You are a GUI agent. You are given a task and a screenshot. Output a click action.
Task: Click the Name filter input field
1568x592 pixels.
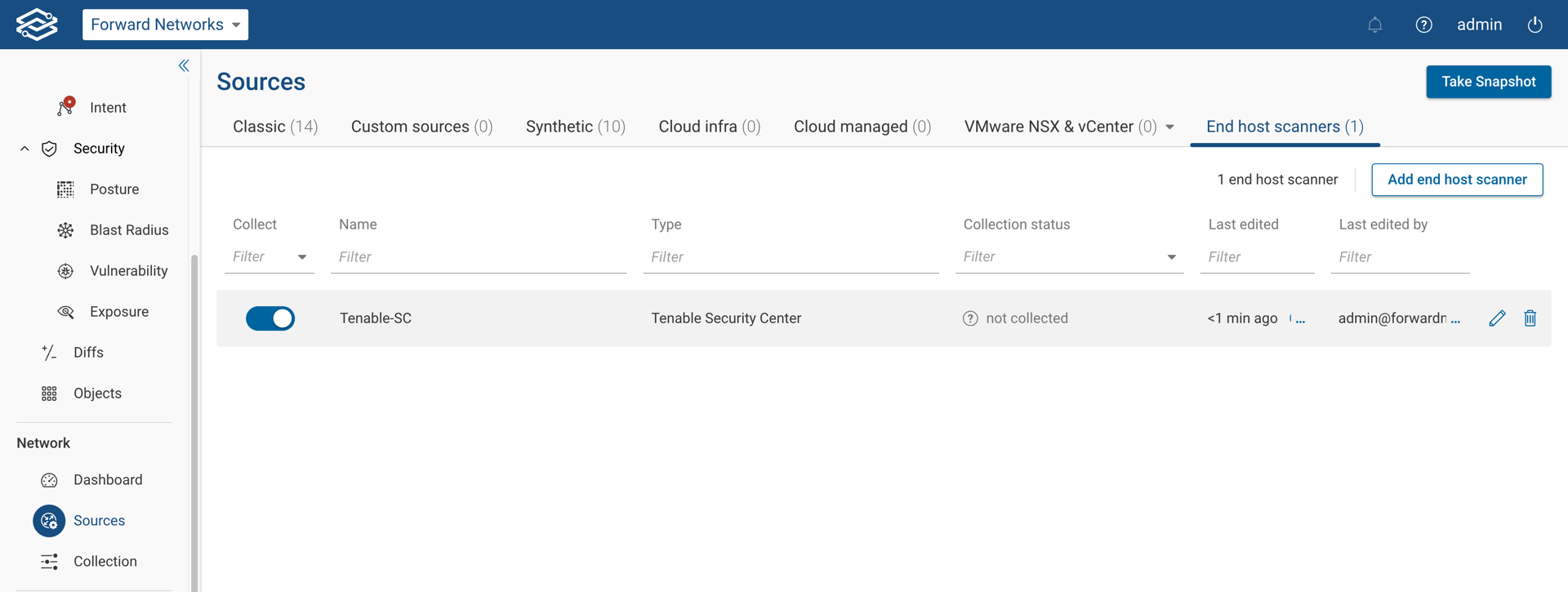point(479,257)
